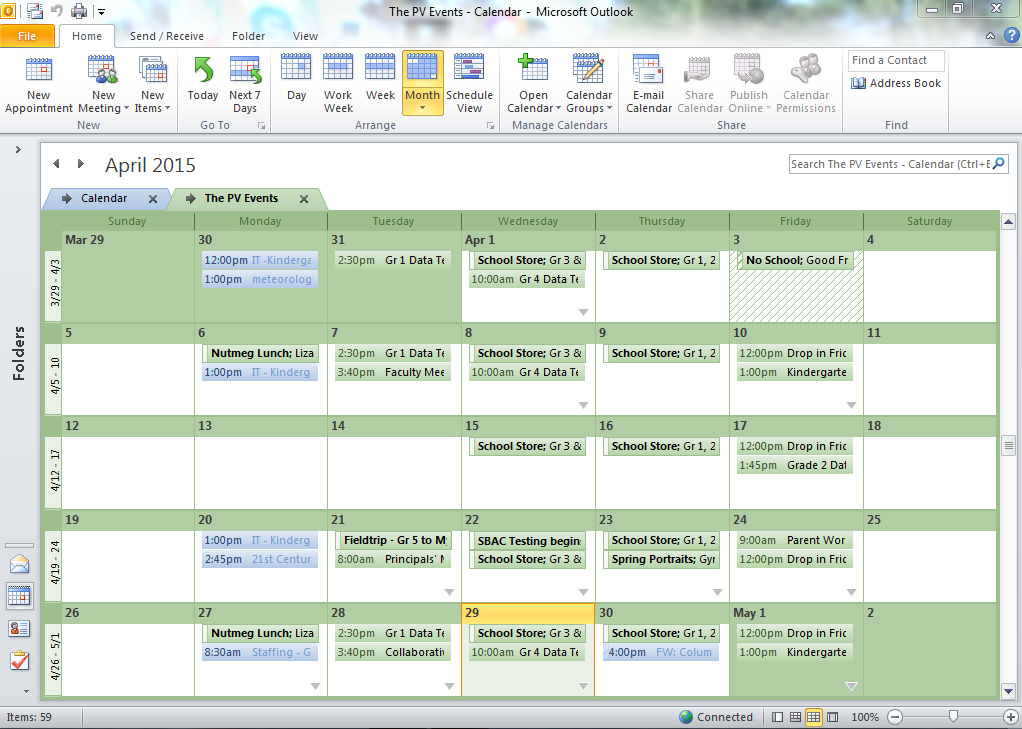Switch to Work Week view
This screenshot has height=729, width=1022.
[x=338, y=85]
